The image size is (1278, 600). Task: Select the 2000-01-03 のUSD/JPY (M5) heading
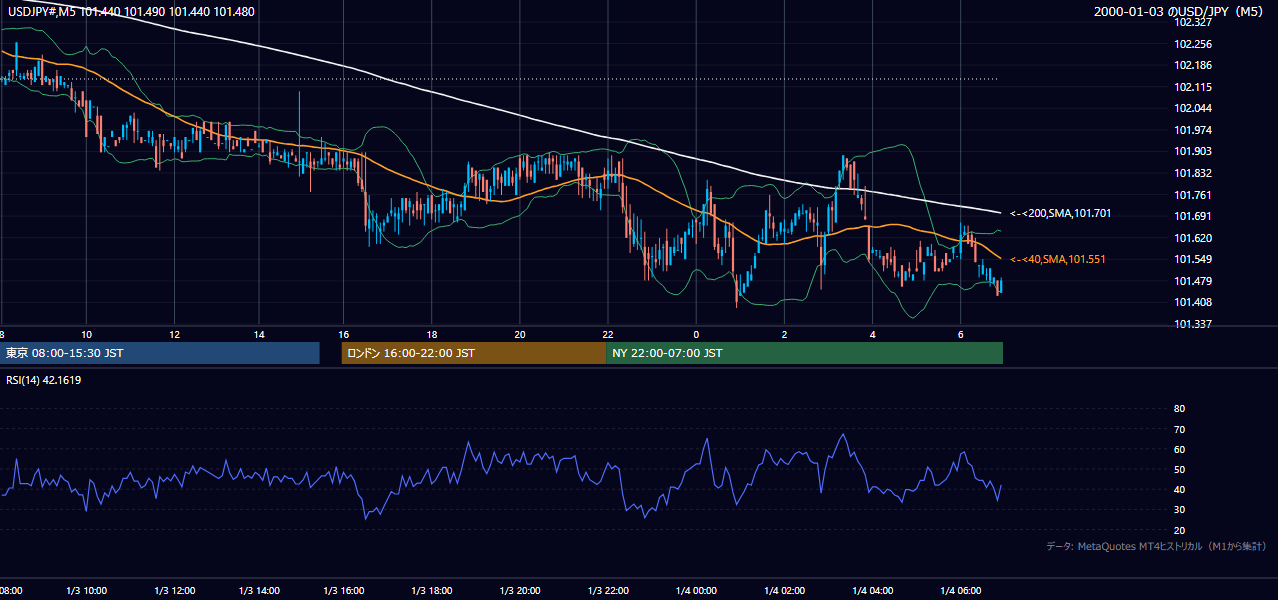click(1180, 11)
